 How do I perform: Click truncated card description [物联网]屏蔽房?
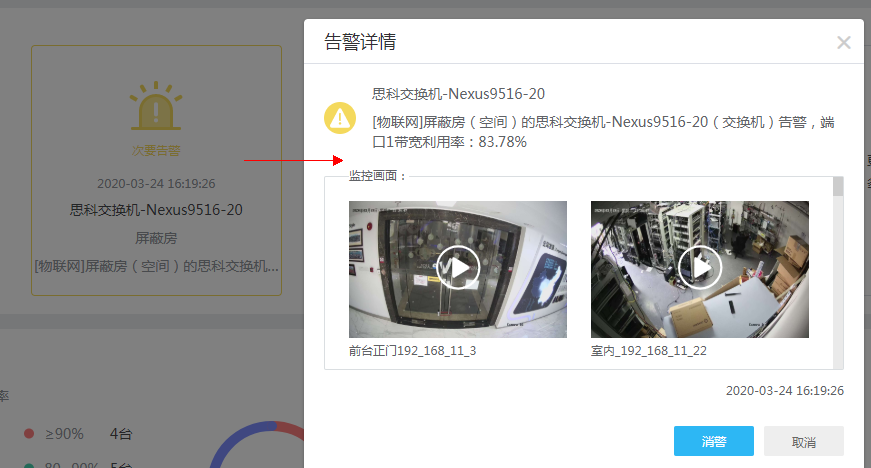coord(157,266)
